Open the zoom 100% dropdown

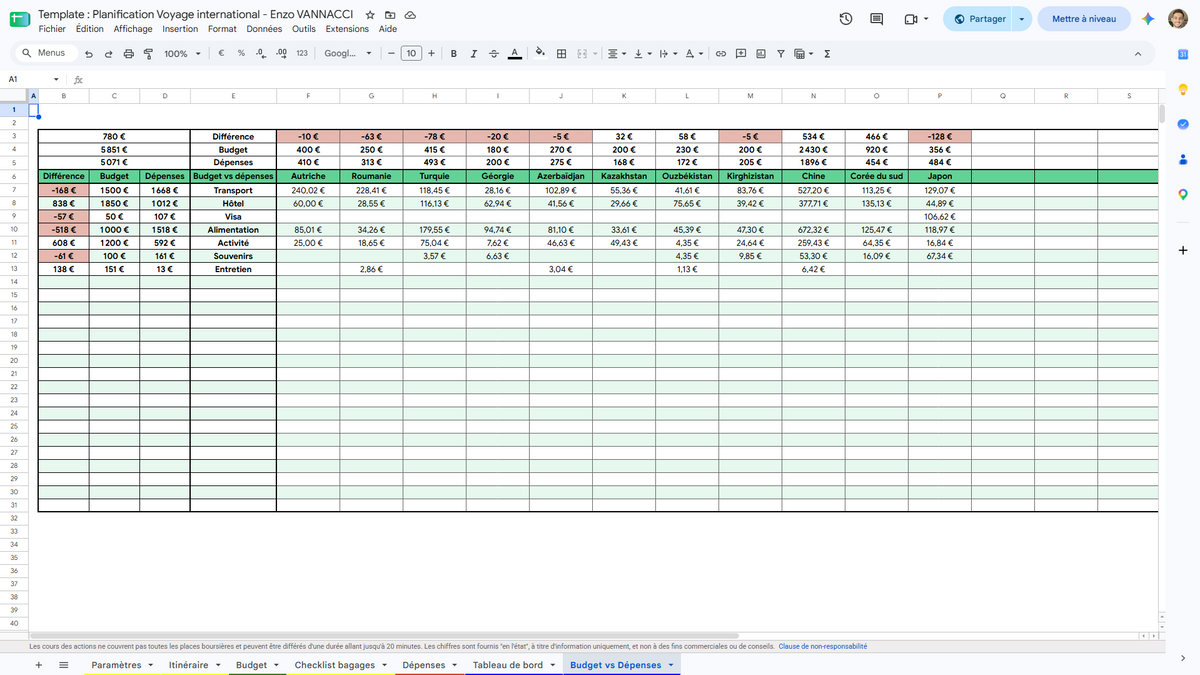tap(181, 54)
